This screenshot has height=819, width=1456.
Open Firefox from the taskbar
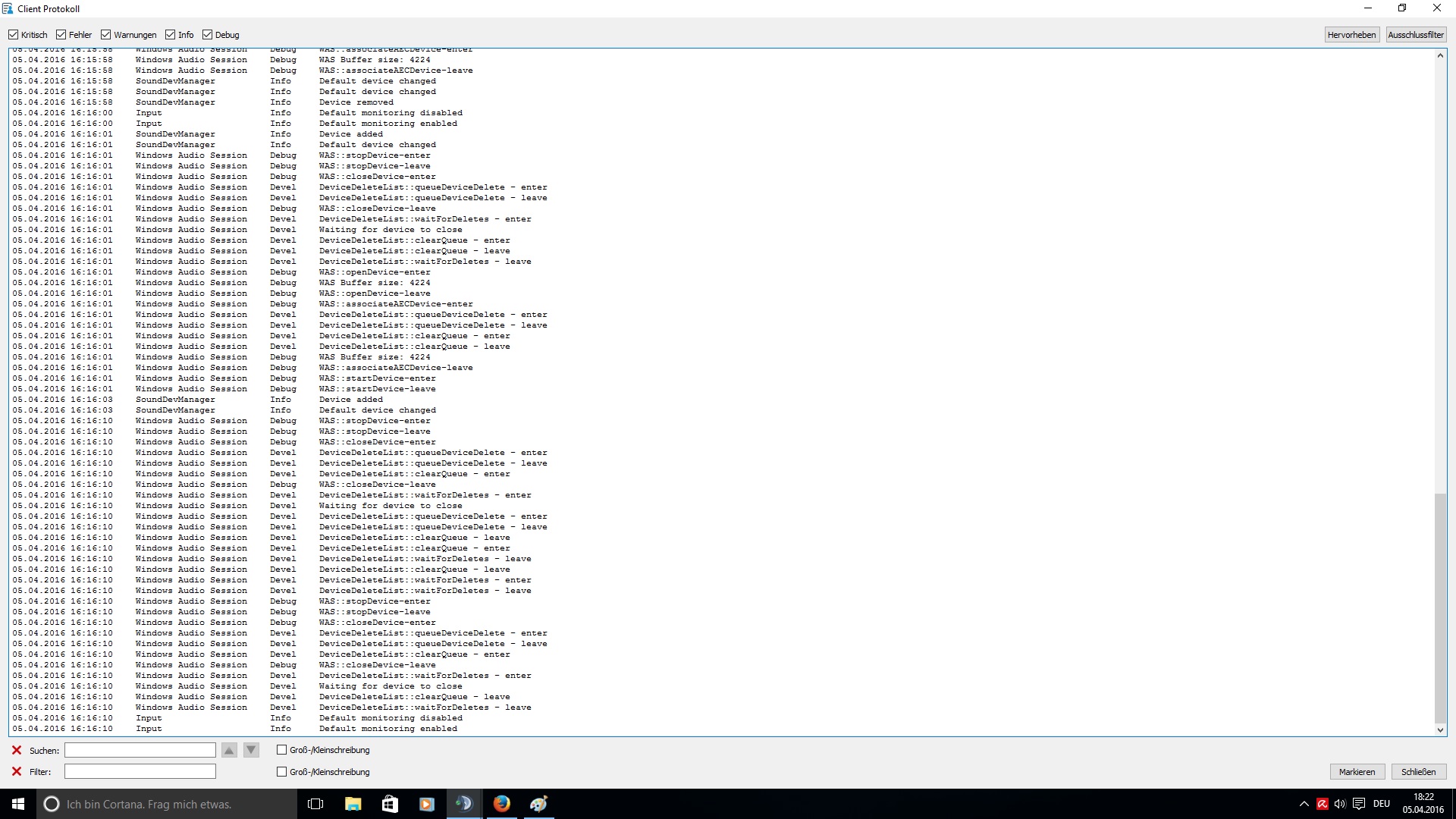pos(501,804)
